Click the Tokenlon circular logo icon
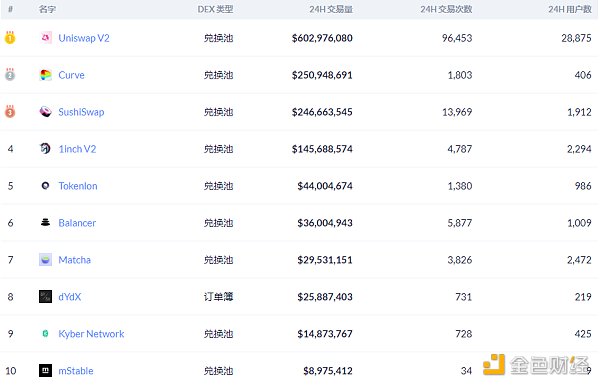 tap(46, 186)
